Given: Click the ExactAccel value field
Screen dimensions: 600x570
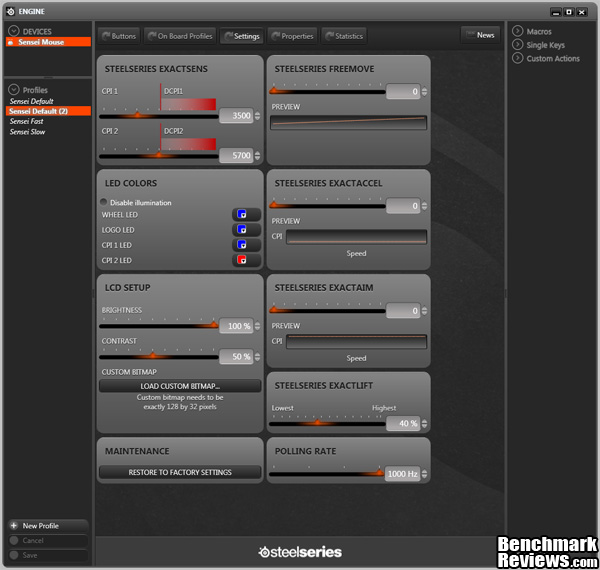Looking at the screenshot, I should [x=403, y=206].
